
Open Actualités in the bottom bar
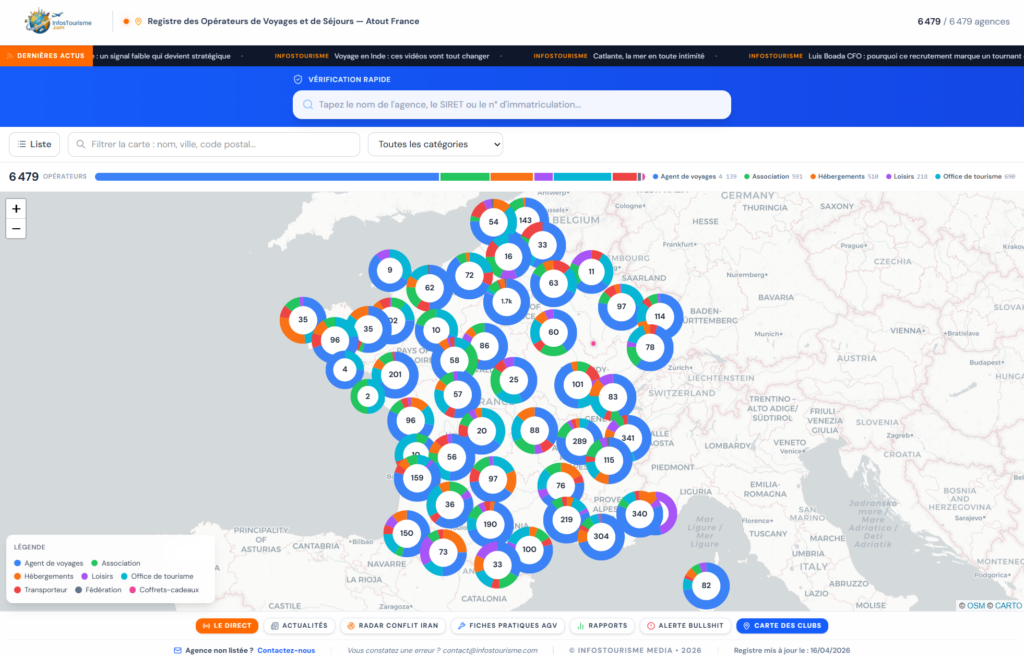pyautogui.click(x=299, y=626)
